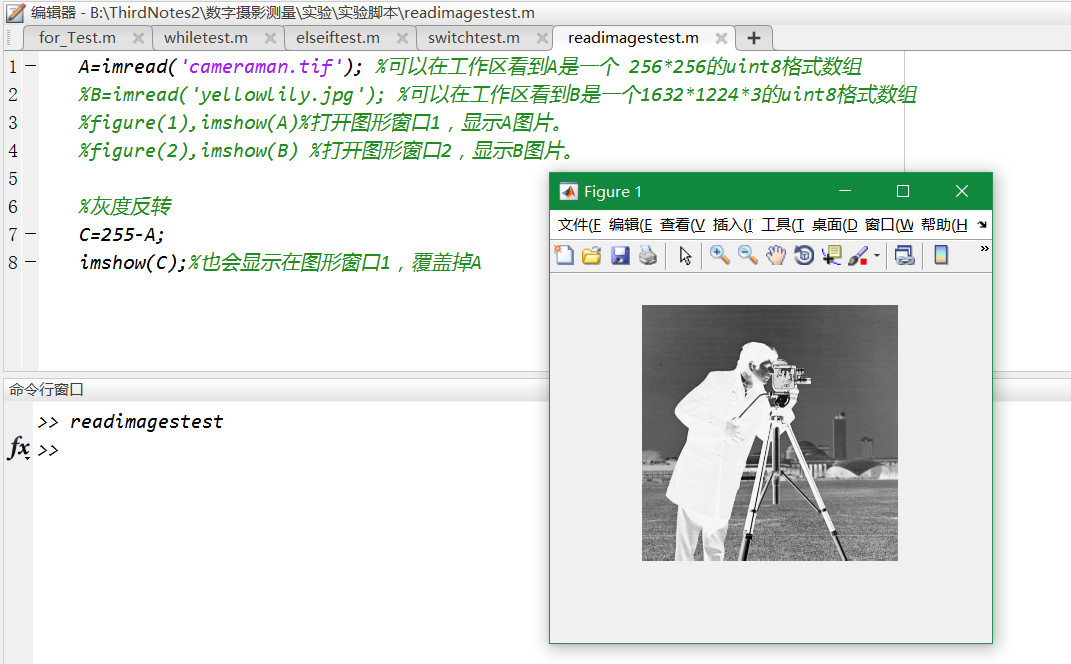Viewport: 1071px width, 664px height.
Task: Enable the Rotate 3D tool
Action: click(804, 255)
